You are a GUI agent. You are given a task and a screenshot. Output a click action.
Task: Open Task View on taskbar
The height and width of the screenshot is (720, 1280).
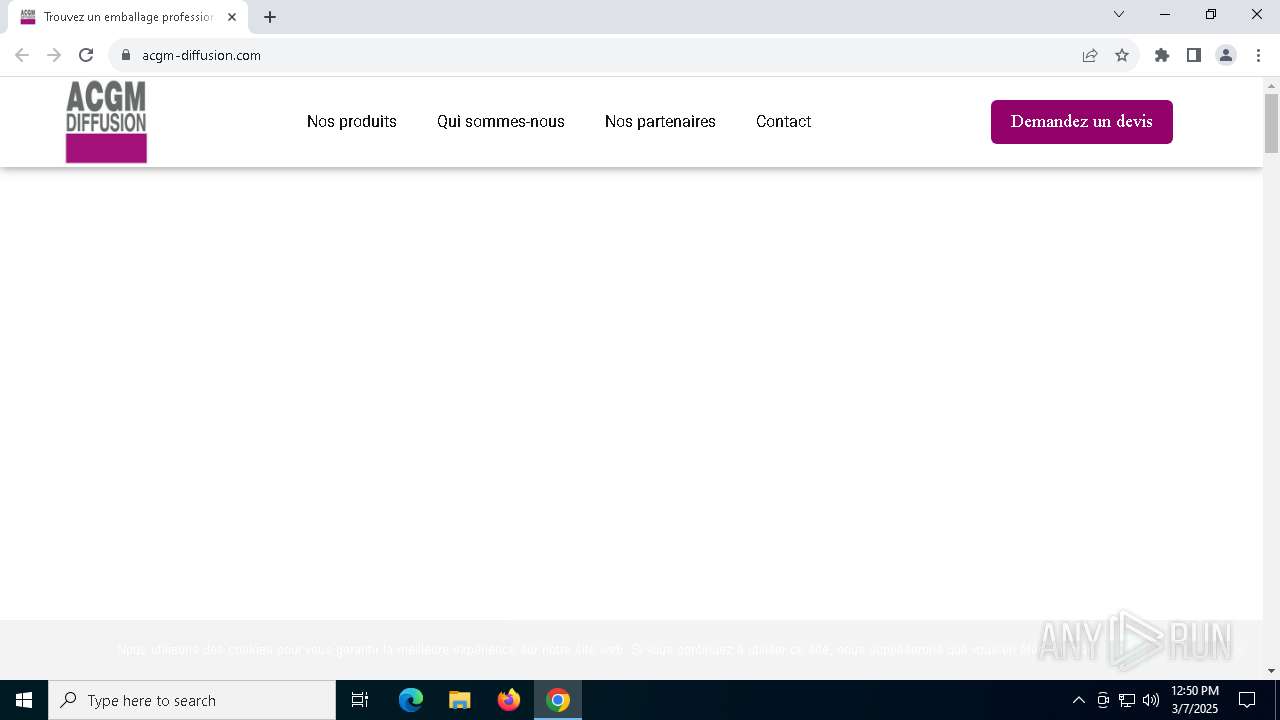tap(360, 700)
